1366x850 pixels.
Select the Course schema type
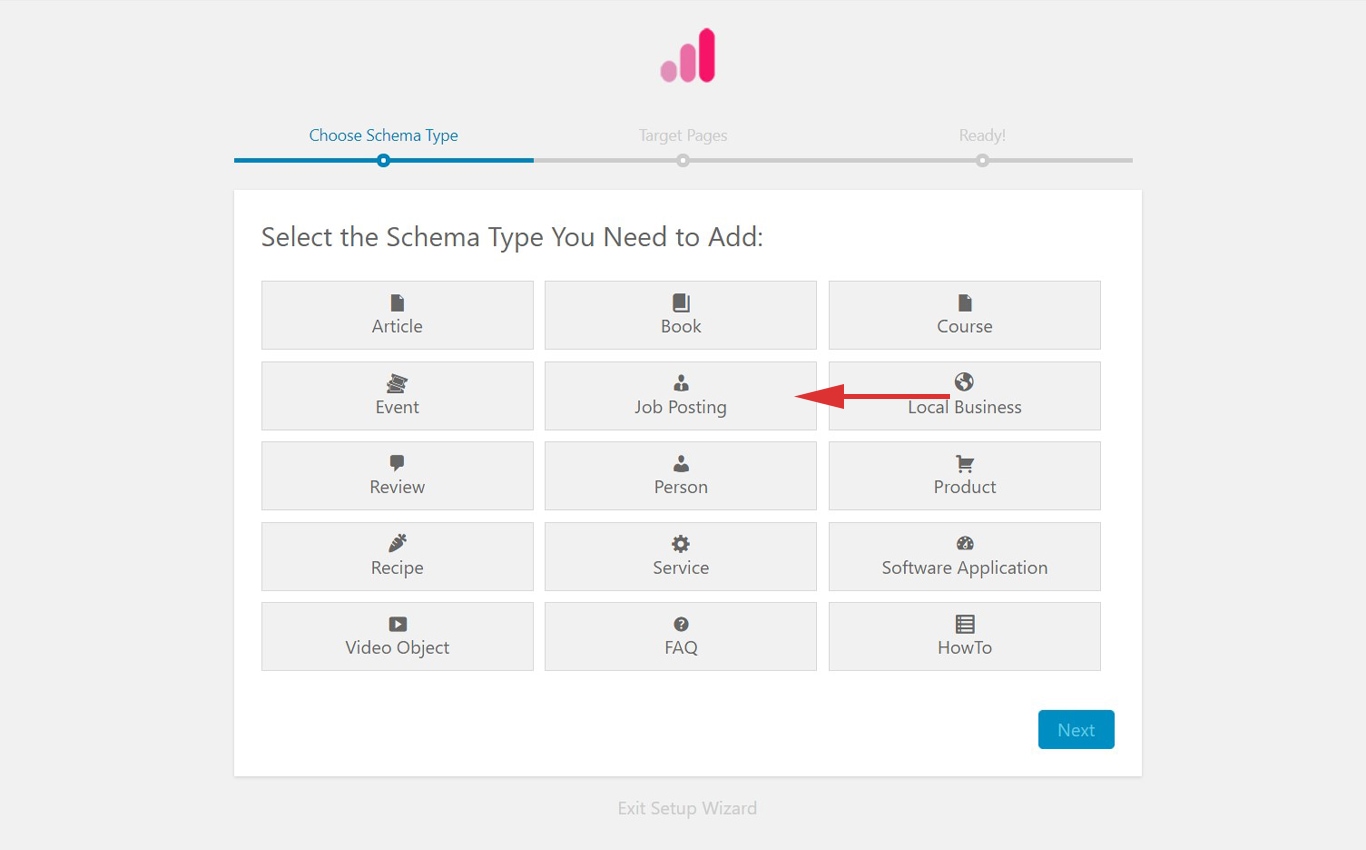tap(964, 315)
